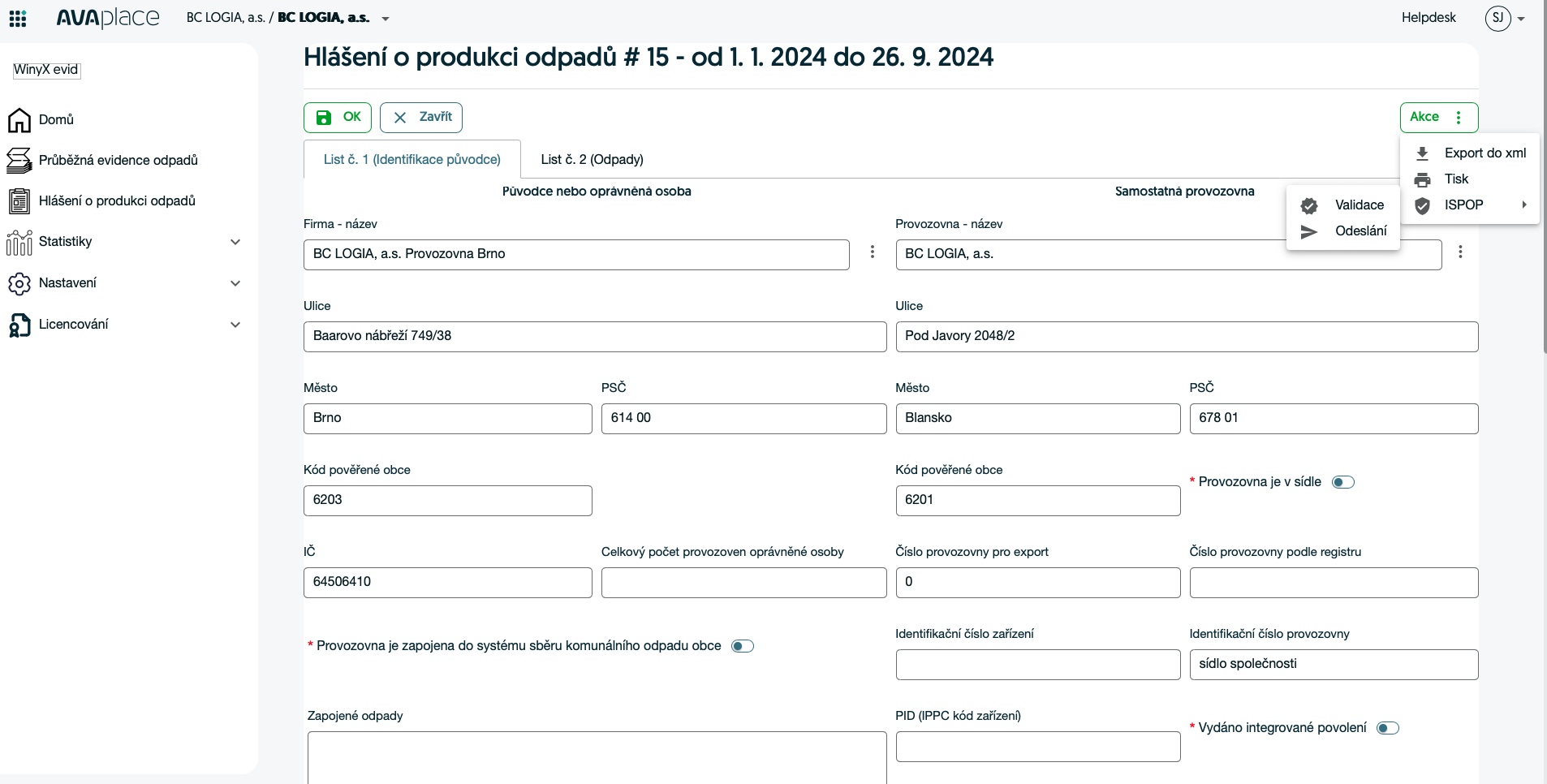Viewport: 1547px width, 784px height.
Task: Choose Validace from the ISPOP submenu
Action: (1343, 205)
